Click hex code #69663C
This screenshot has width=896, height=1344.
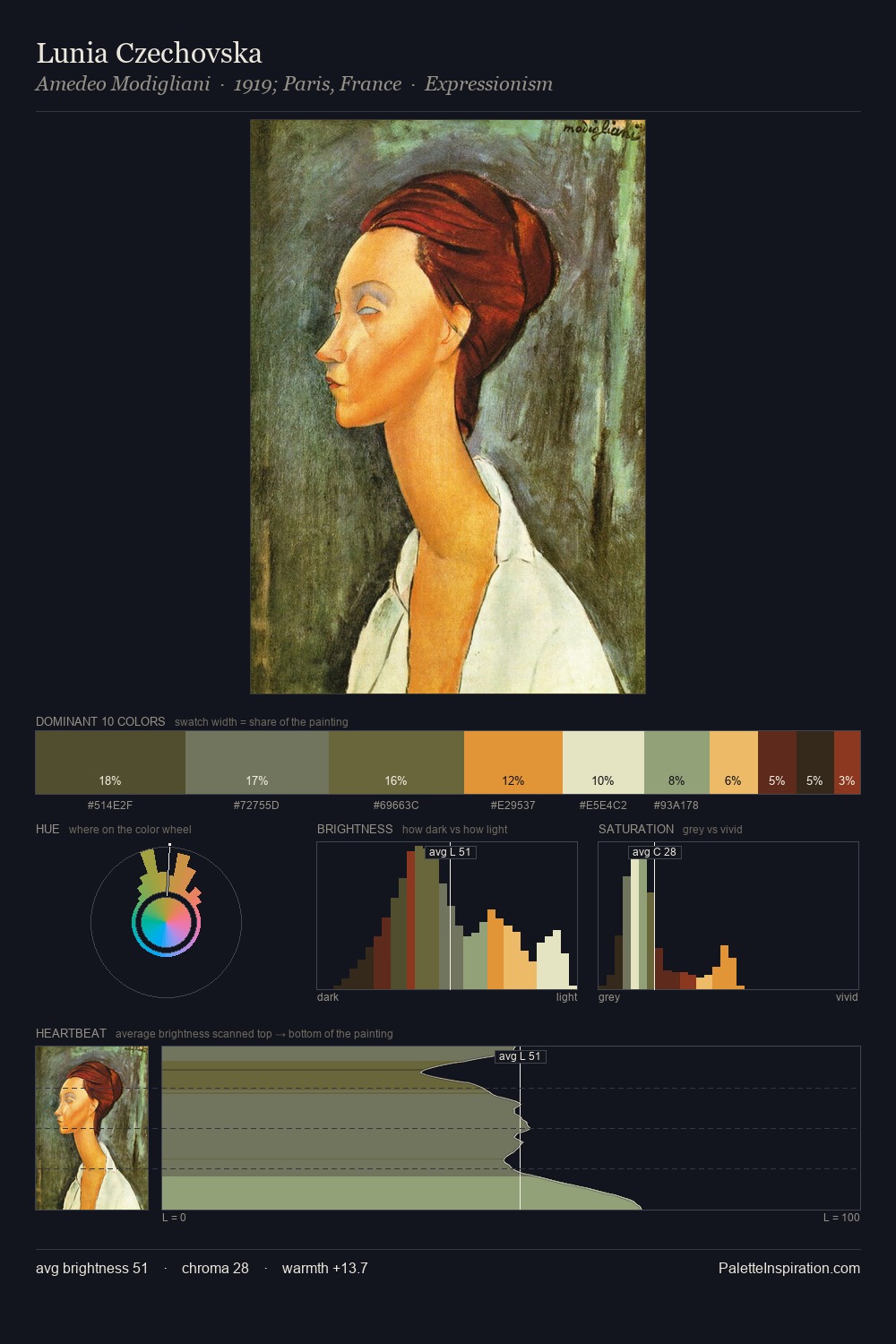(396, 806)
